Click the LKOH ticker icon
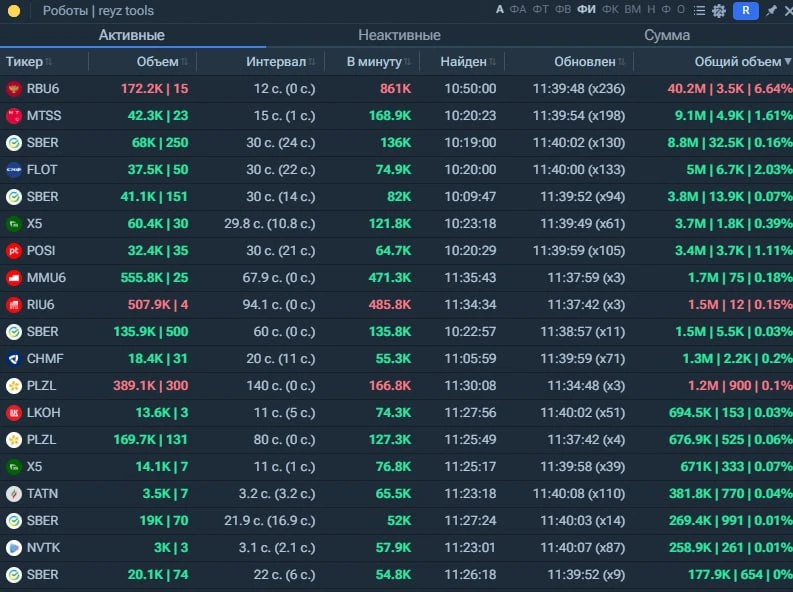 coord(14,413)
